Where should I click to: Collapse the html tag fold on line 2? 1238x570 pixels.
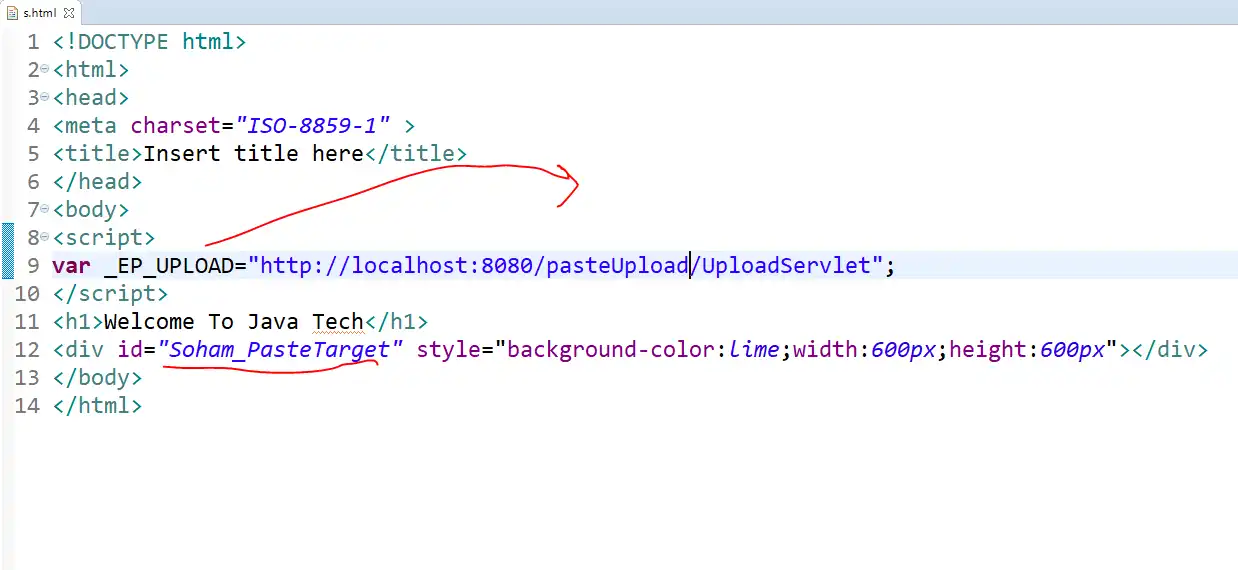click(45, 70)
